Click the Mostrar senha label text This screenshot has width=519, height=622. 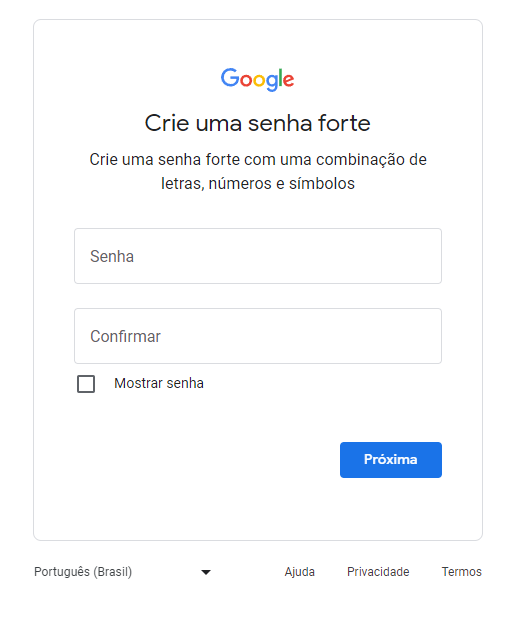pos(159,383)
